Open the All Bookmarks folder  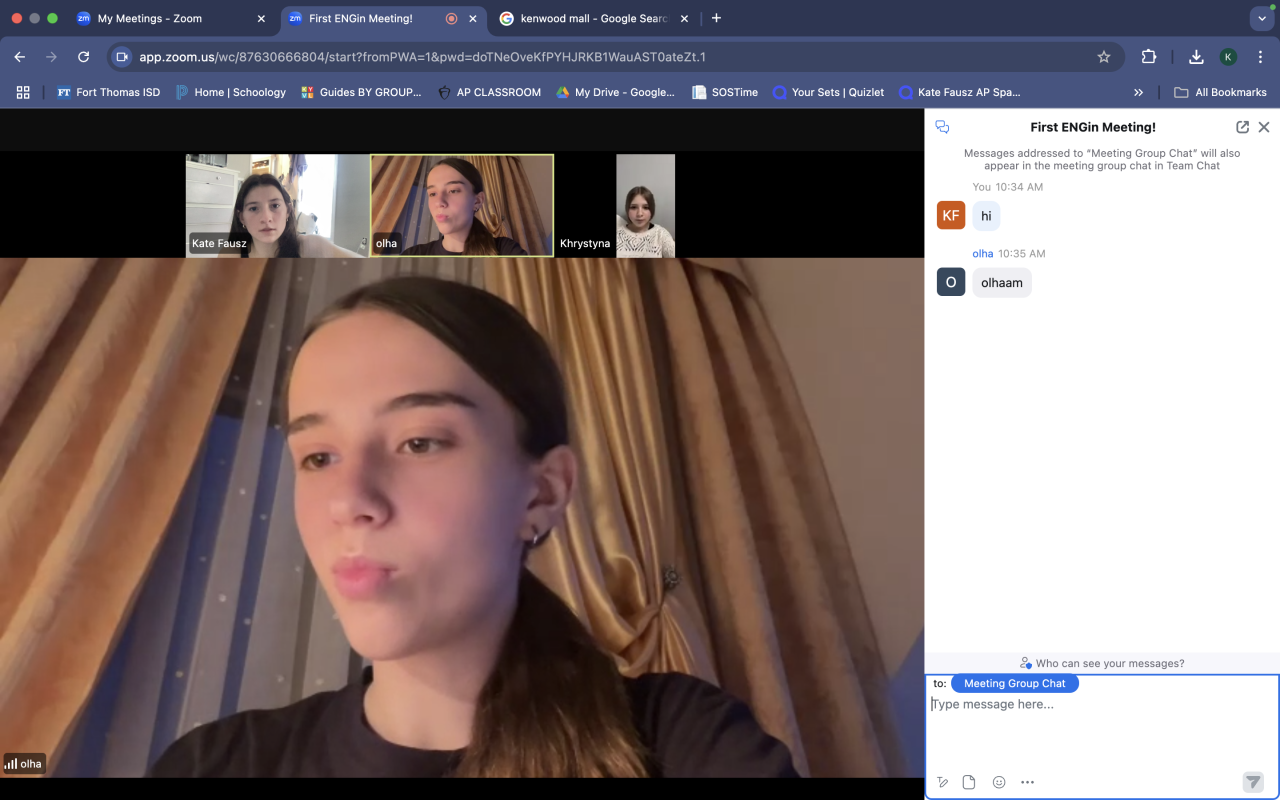[1220, 92]
